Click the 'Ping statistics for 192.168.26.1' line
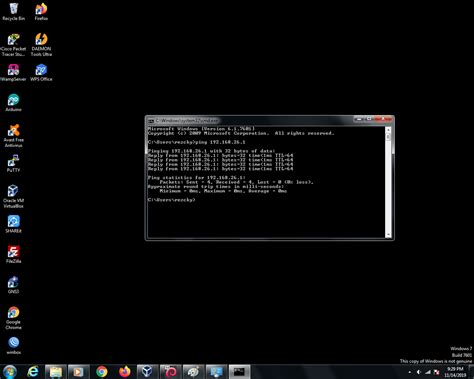474x379 pixels. [x=197, y=178]
